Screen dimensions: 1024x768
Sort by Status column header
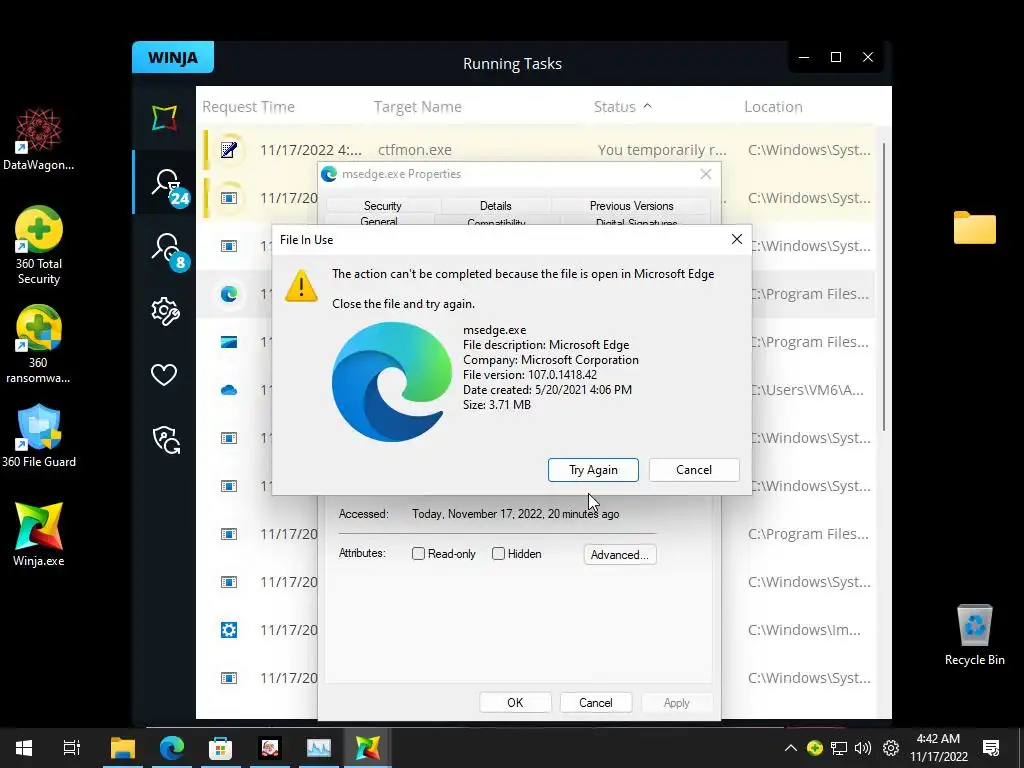pyautogui.click(x=622, y=106)
